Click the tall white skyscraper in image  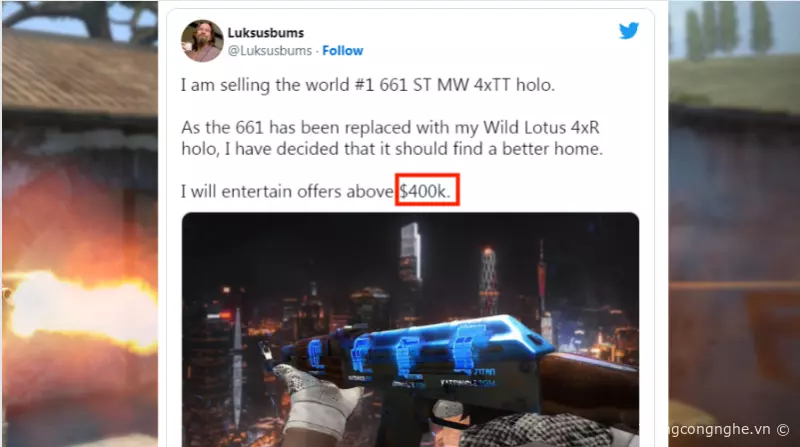tap(411, 253)
